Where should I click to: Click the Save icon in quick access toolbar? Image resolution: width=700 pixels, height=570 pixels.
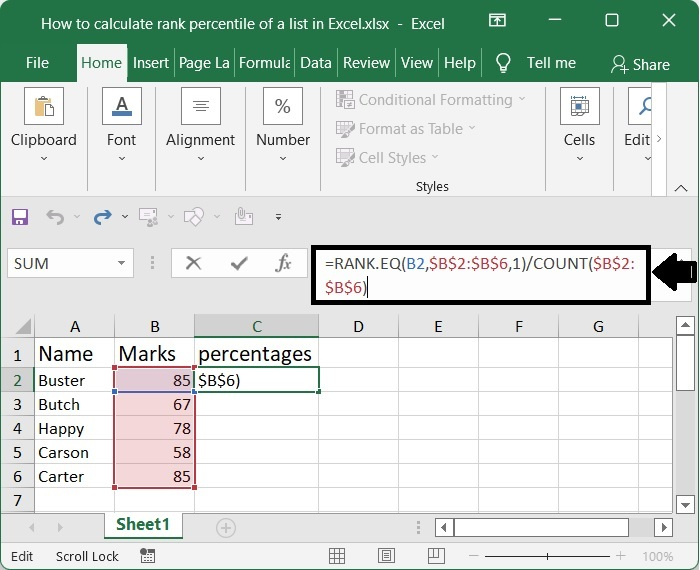pyautogui.click(x=20, y=216)
